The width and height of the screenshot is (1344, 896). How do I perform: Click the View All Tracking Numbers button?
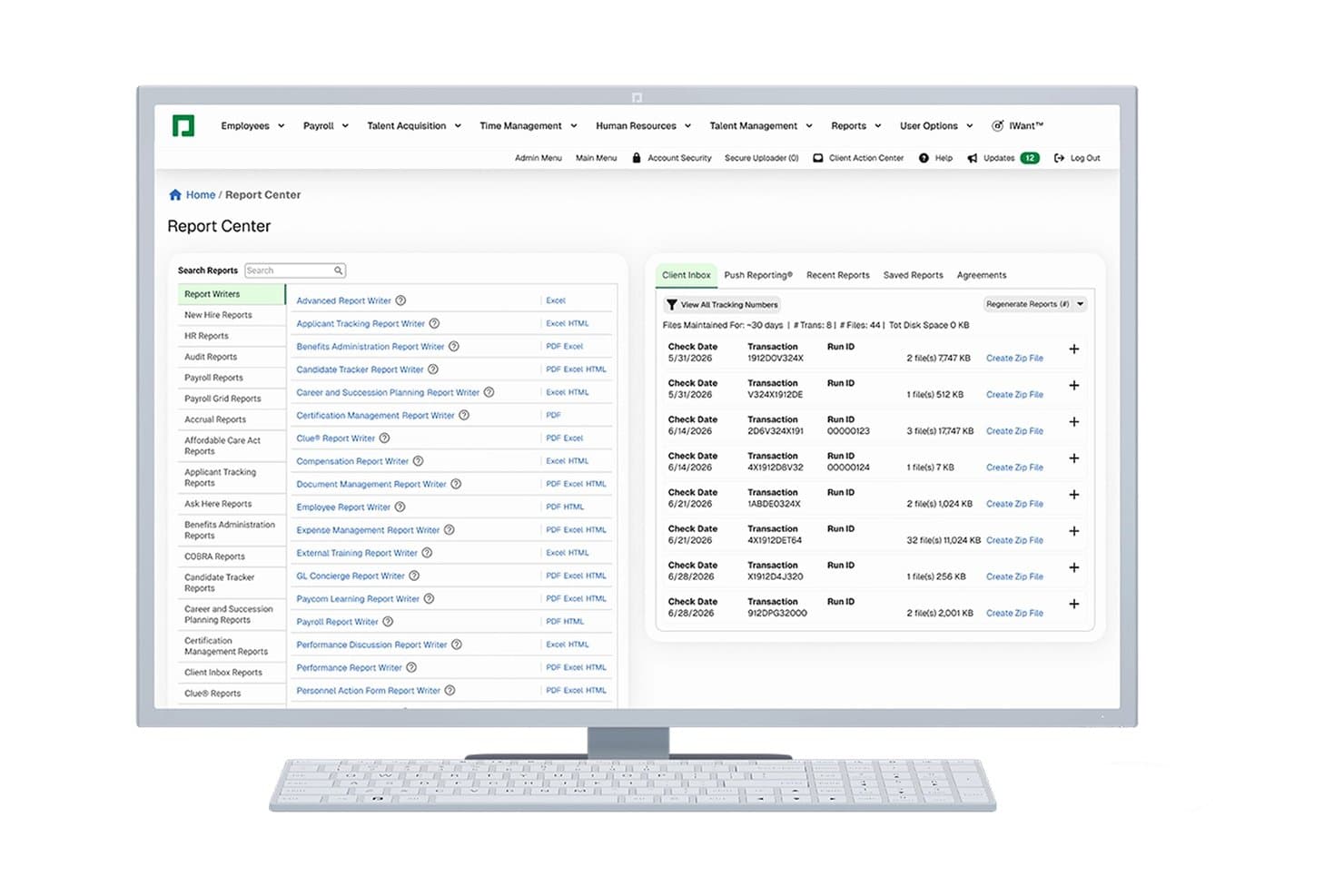point(723,305)
